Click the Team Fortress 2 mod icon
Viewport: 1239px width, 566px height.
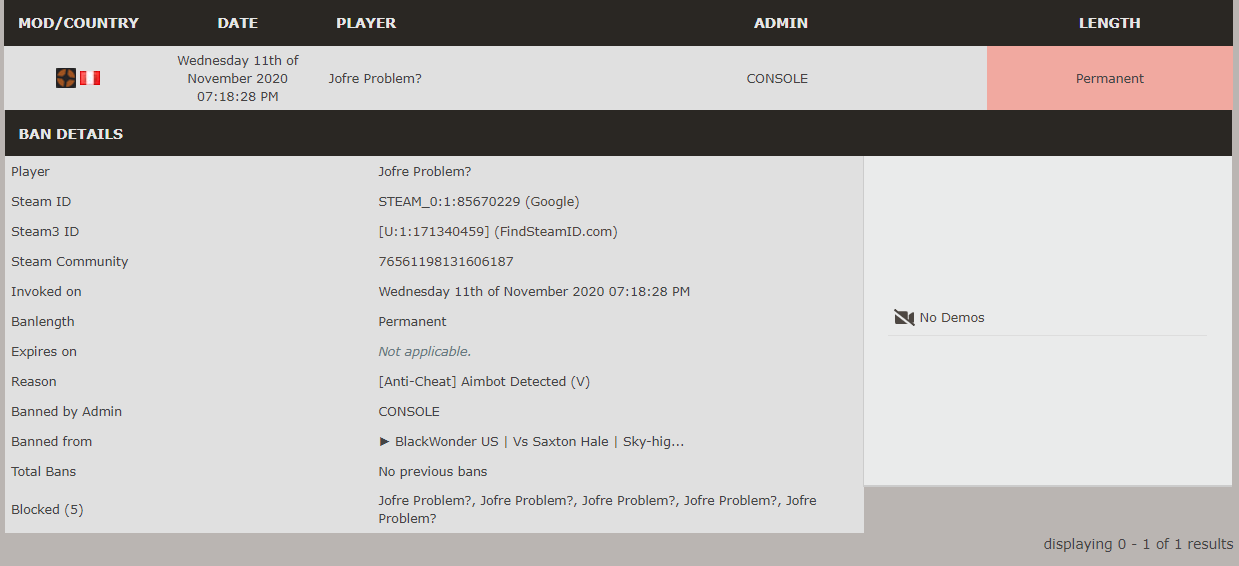coord(66,78)
